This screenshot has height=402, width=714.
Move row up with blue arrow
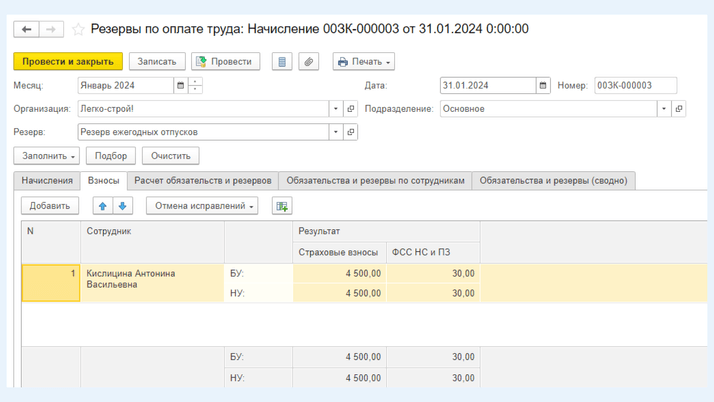103,206
